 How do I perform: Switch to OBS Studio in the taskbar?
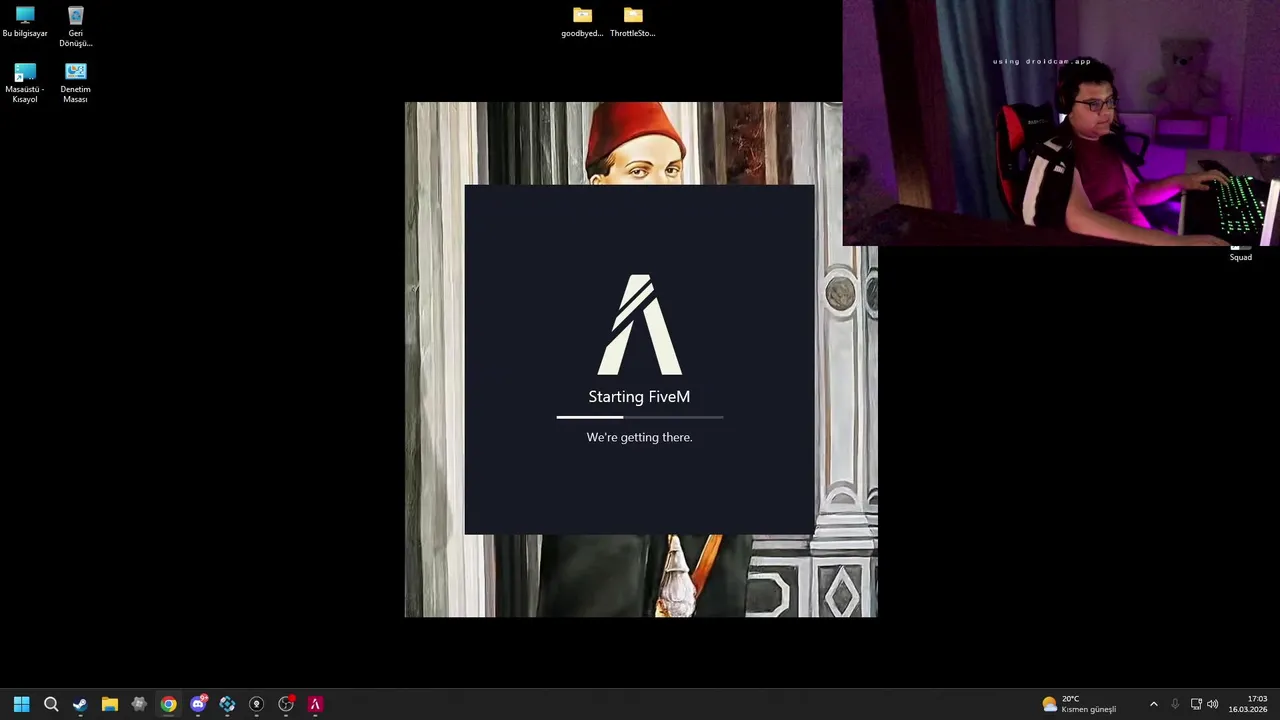click(x=286, y=704)
